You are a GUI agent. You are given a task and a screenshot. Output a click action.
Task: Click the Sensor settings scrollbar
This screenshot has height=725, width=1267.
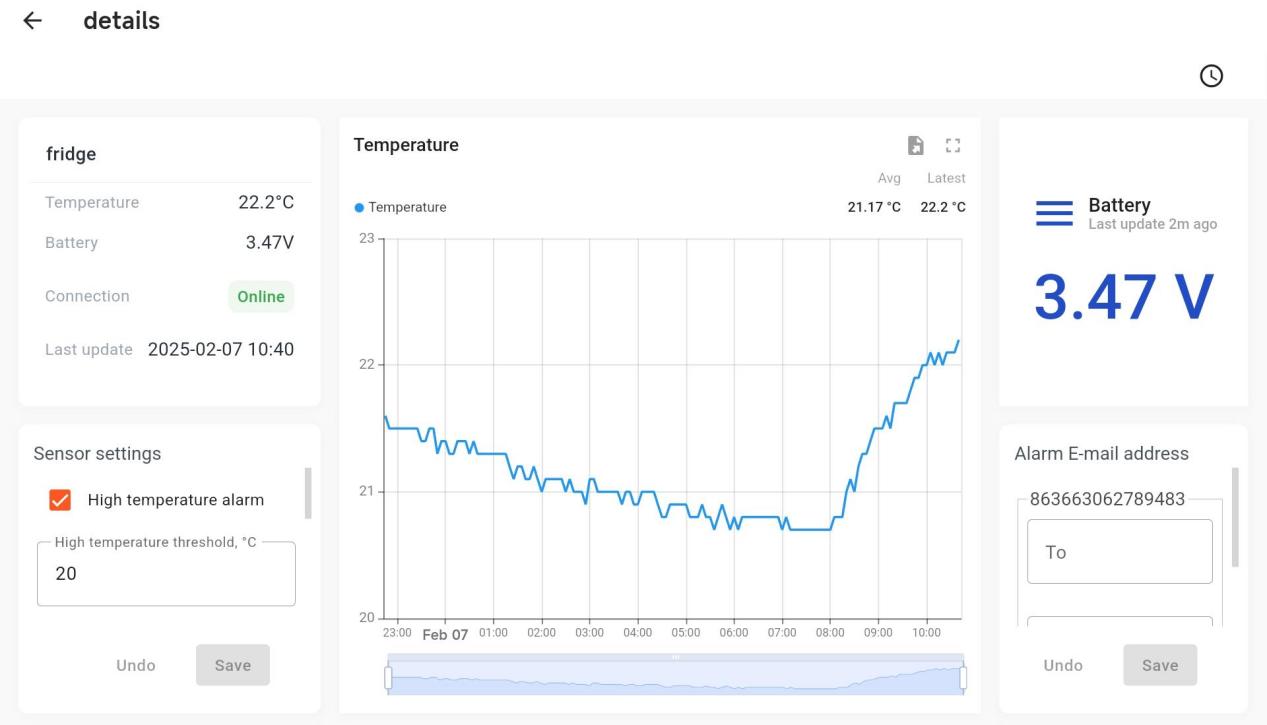[308, 493]
